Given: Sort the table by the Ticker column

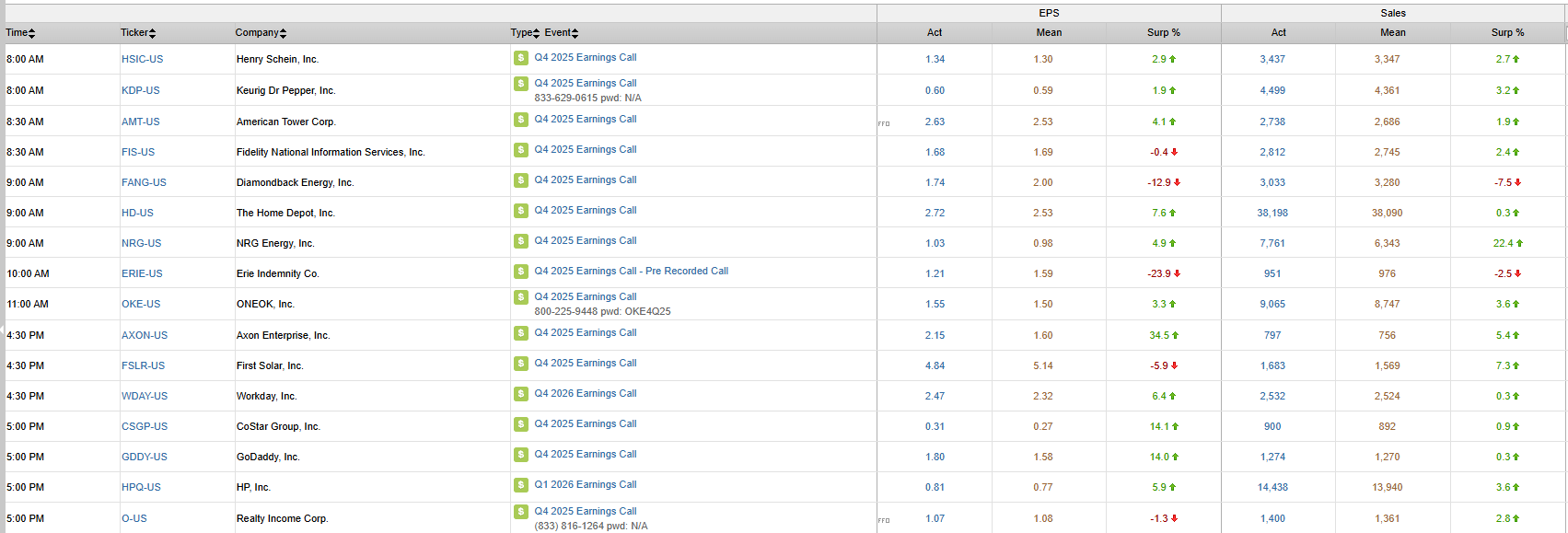Looking at the screenshot, I should (x=137, y=33).
